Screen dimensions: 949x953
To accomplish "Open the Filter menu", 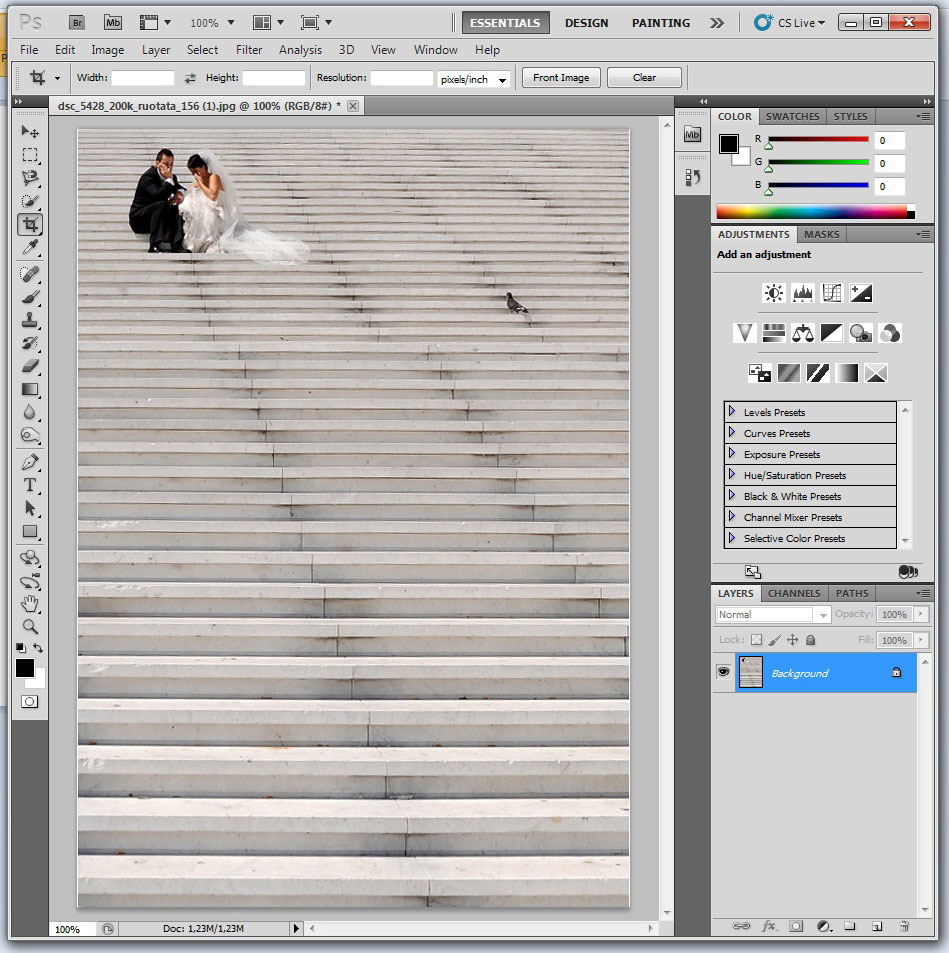I will [x=249, y=50].
